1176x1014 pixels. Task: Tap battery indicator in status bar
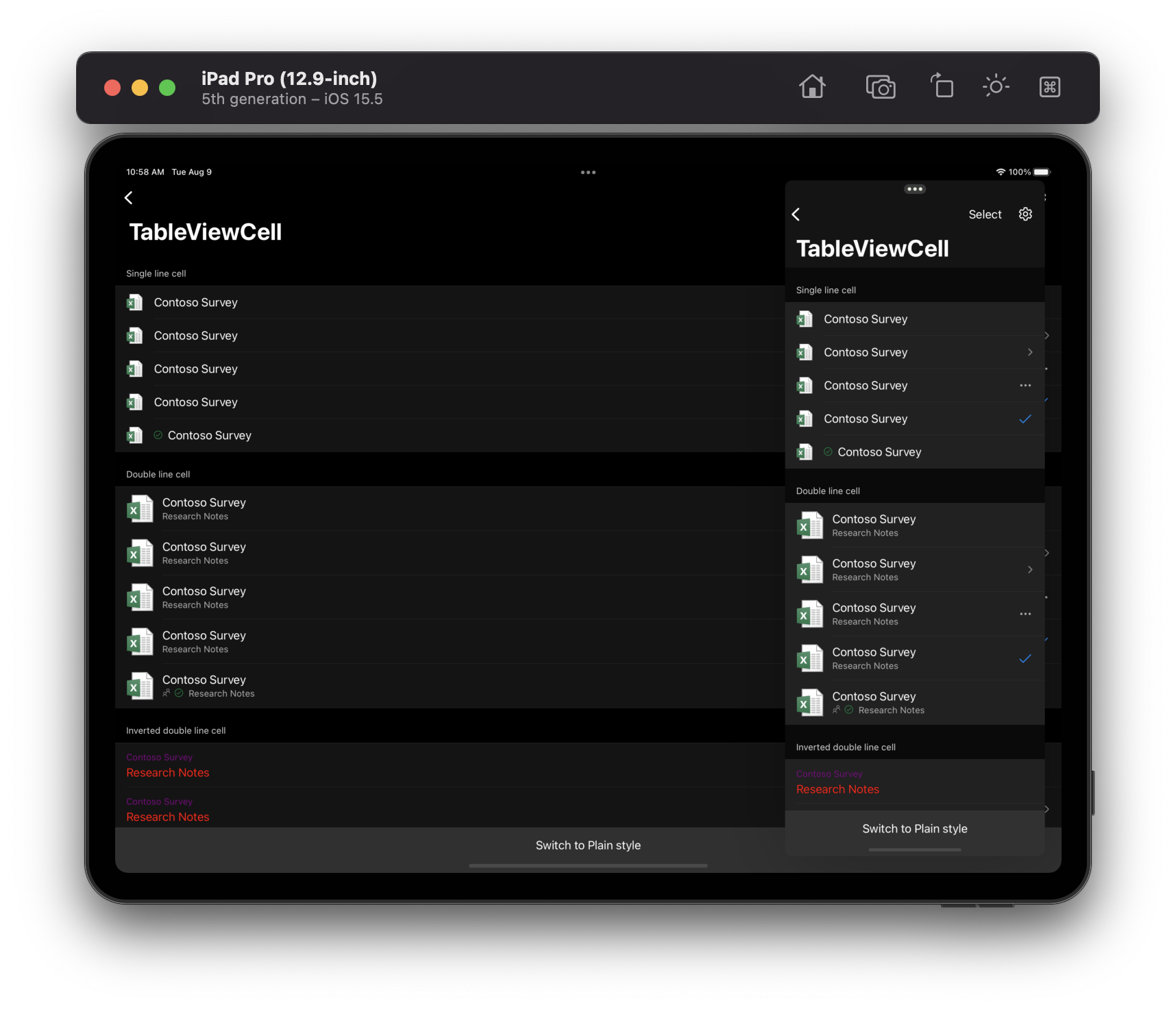click(x=1042, y=172)
